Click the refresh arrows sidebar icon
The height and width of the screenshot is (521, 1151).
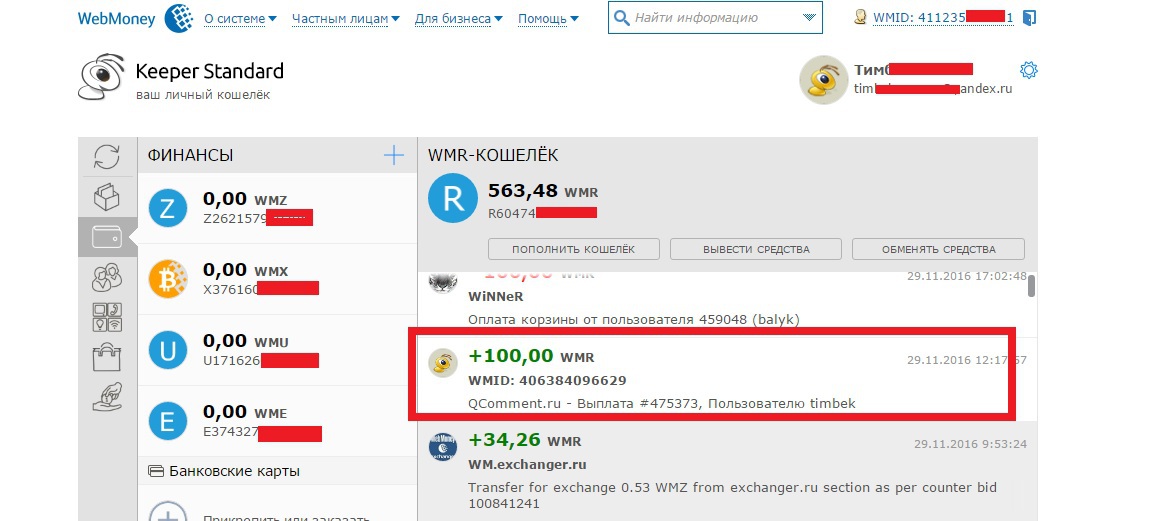pos(107,156)
